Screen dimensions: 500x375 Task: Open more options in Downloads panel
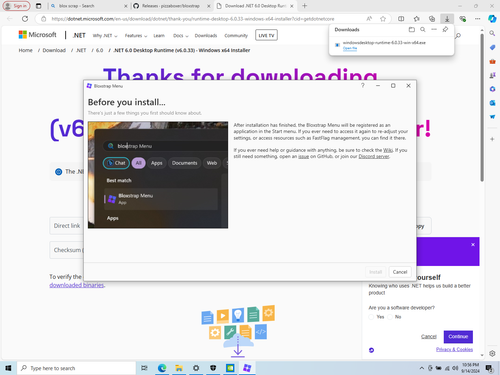pyautogui.click(x=434, y=30)
